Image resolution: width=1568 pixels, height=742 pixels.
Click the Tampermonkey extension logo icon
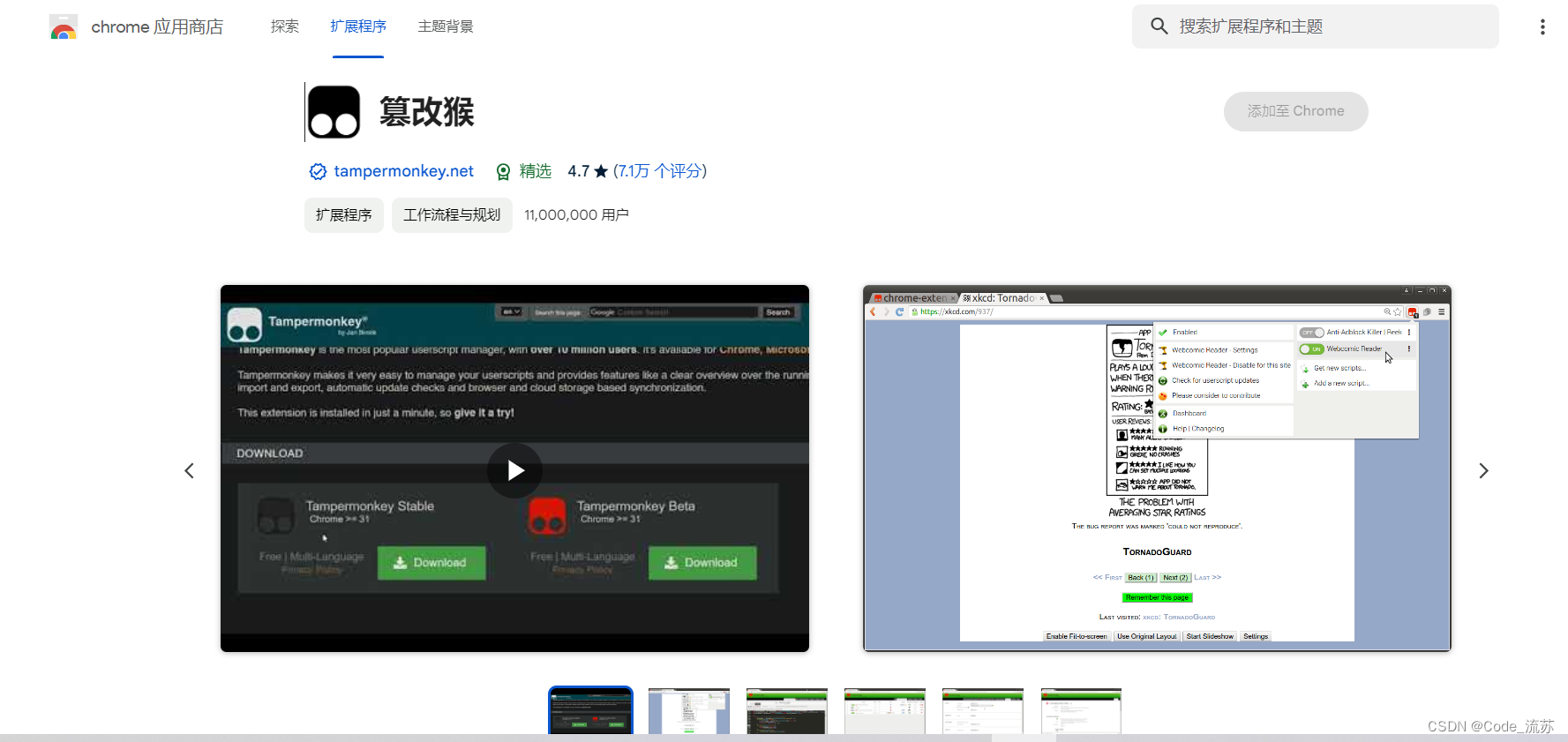pos(334,112)
